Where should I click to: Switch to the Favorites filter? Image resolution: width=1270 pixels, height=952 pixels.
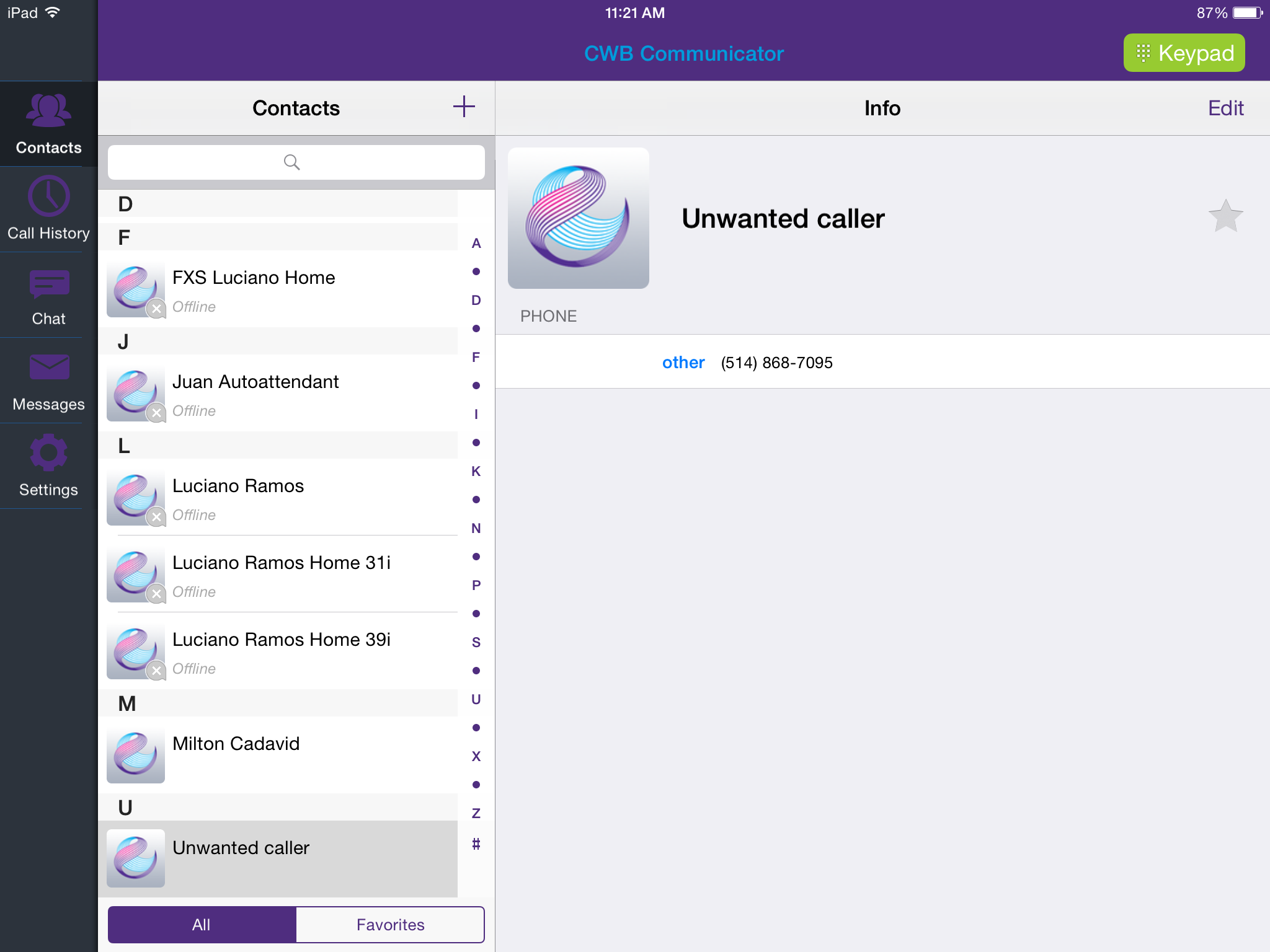pyautogui.click(x=390, y=924)
